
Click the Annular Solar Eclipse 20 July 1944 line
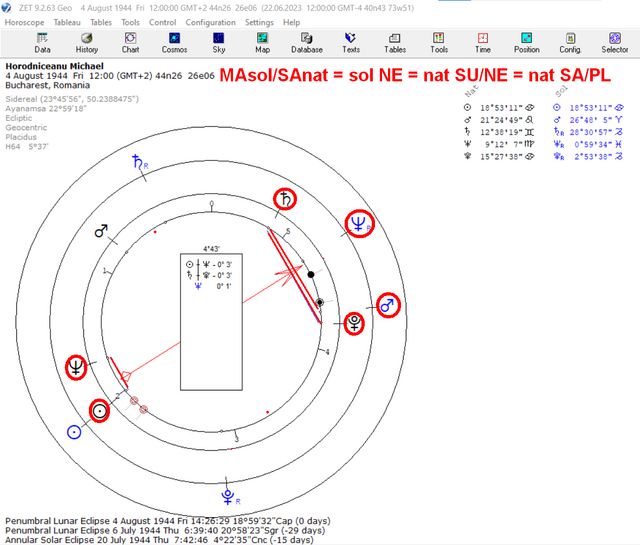click(159, 540)
